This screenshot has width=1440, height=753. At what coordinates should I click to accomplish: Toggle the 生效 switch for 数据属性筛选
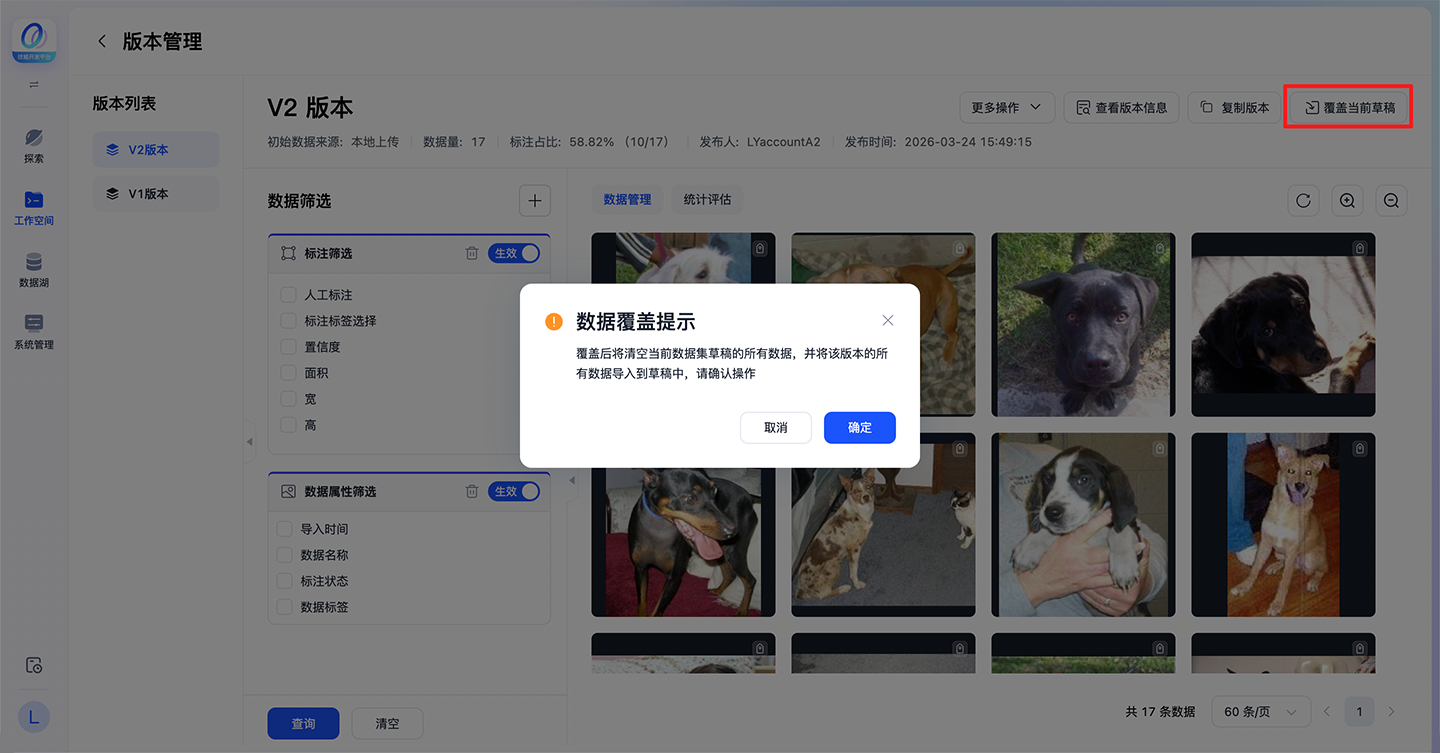514,492
